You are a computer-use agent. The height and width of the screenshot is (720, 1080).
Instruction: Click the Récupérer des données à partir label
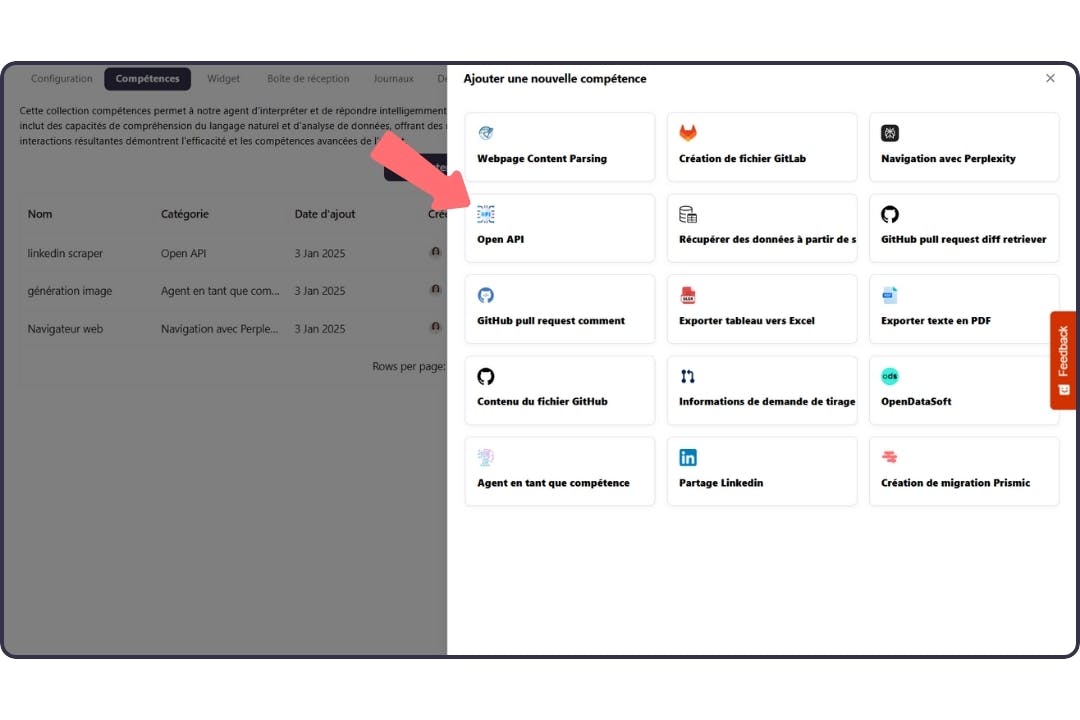(767, 240)
